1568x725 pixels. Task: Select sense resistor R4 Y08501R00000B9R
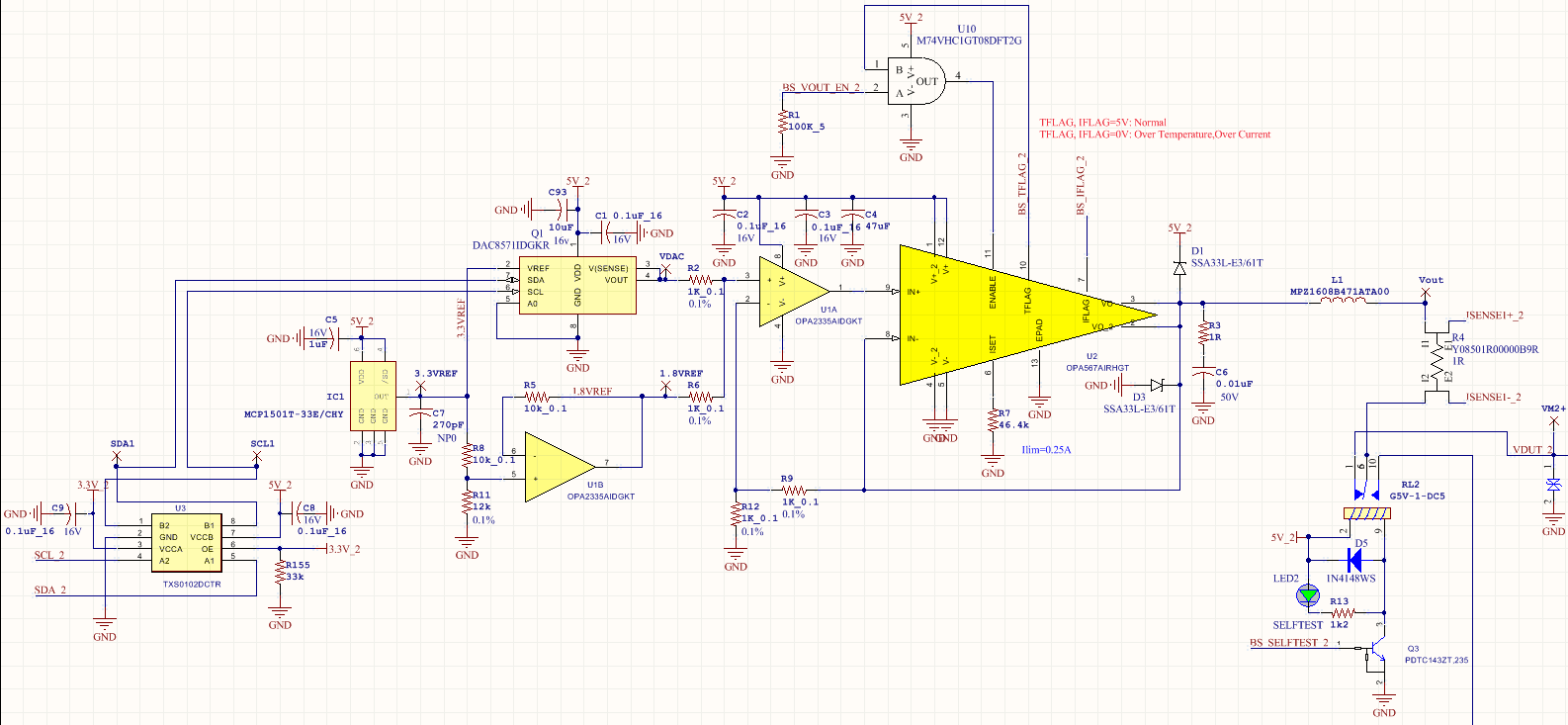(1437, 358)
